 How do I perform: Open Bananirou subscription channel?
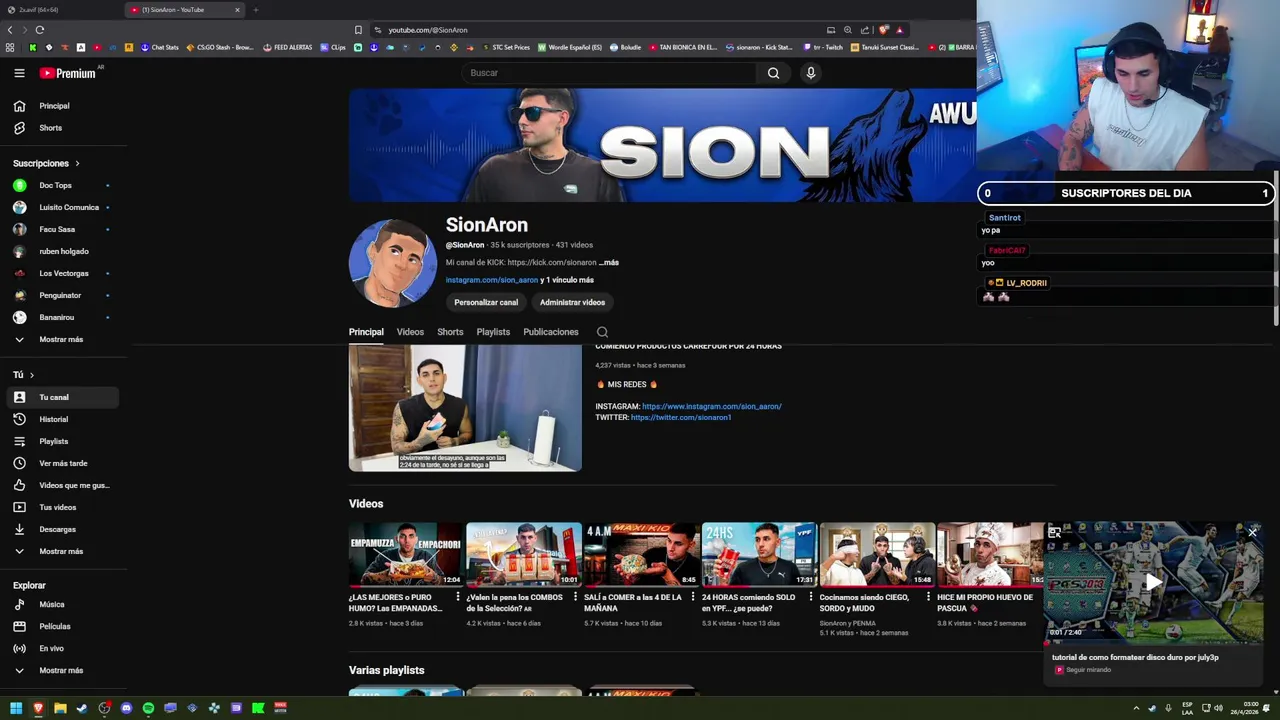(x=63, y=317)
